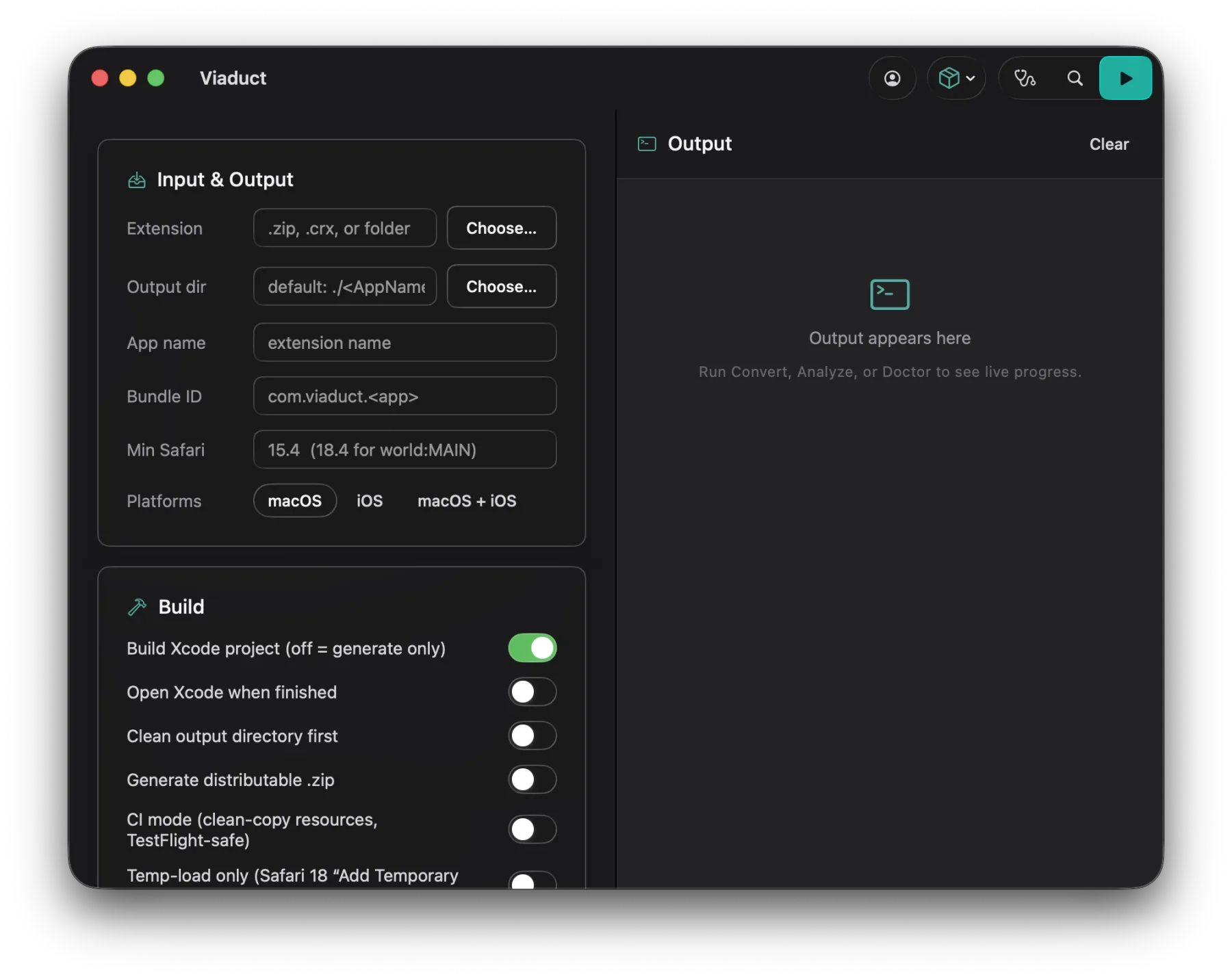This screenshot has width=1232, height=979.
Task: Click the Input & Output heading
Action: coord(225,180)
